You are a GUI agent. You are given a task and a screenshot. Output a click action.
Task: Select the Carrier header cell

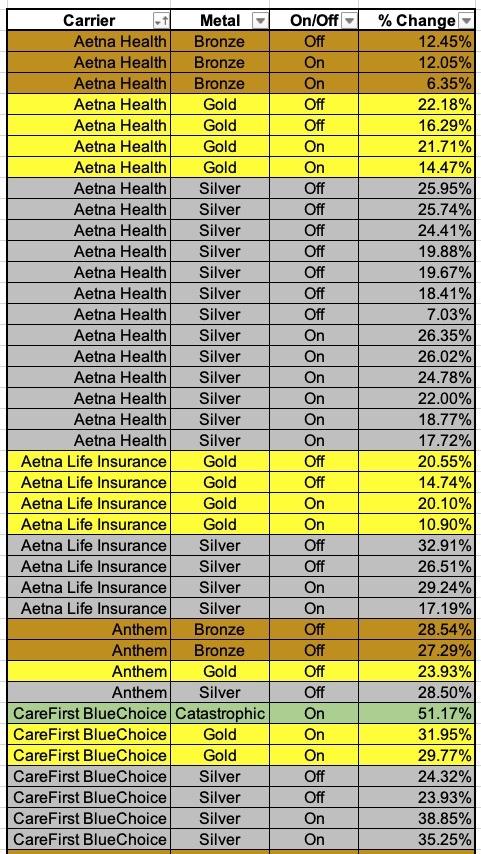[89, 21]
